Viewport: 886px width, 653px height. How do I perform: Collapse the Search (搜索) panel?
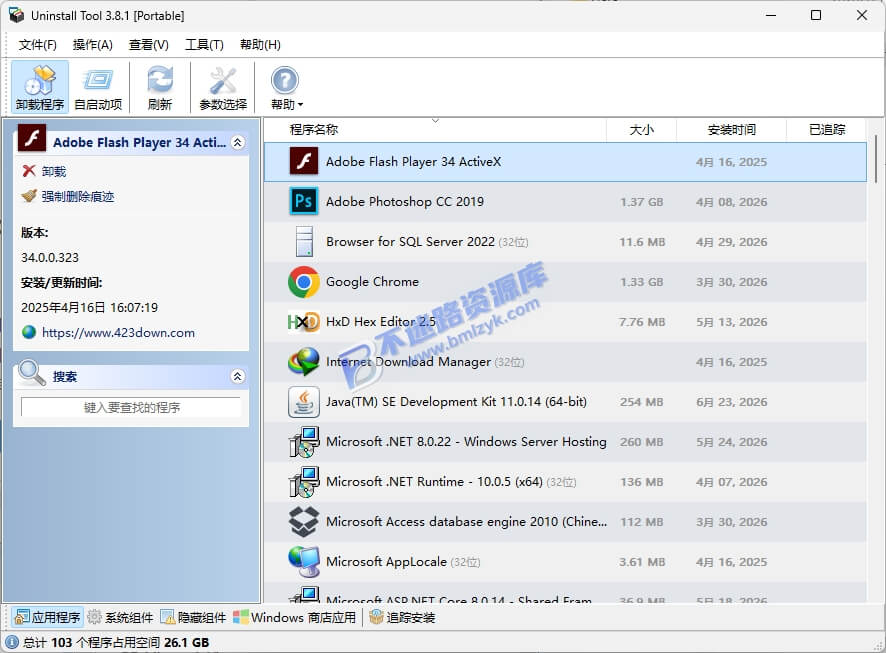coord(238,376)
